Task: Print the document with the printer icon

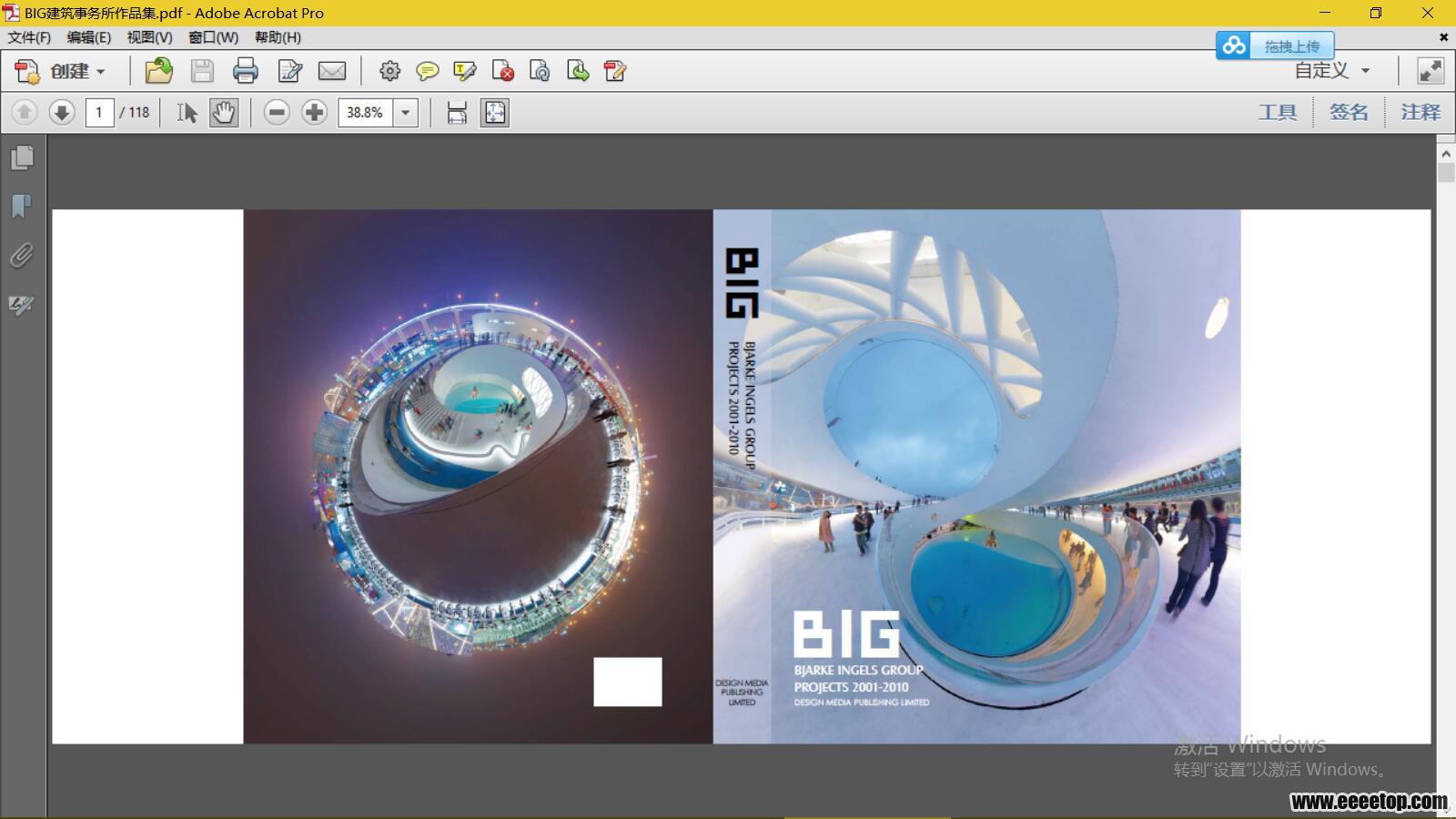Action: [x=246, y=71]
